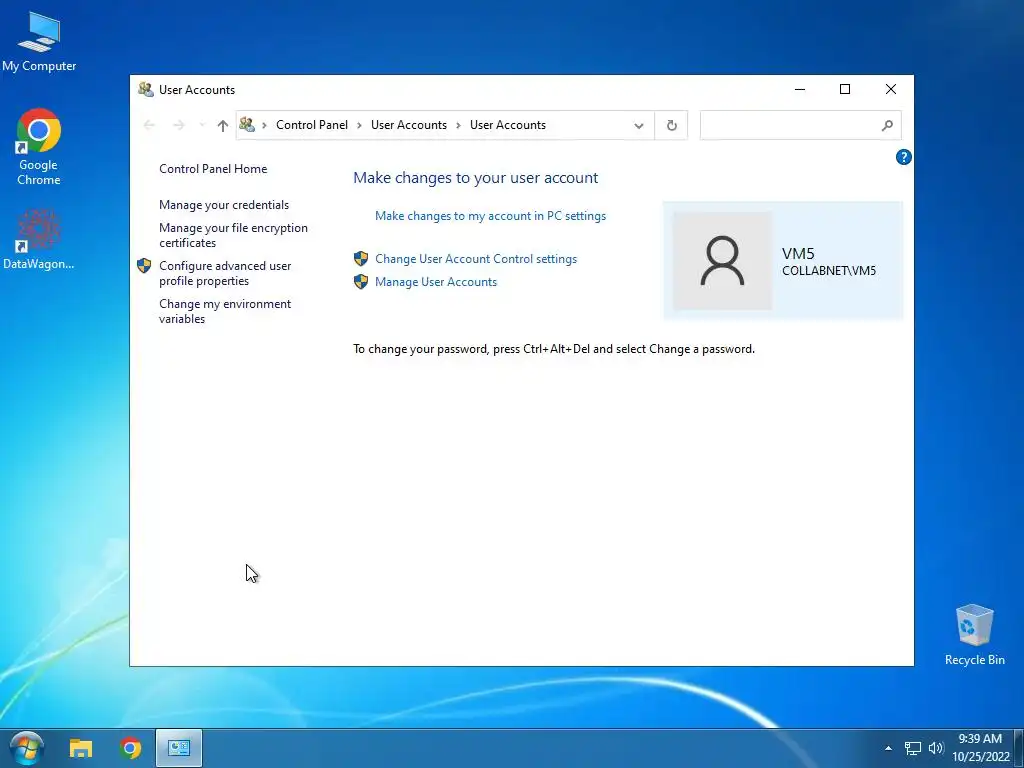The height and width of the screenshot is (768, 1024).
Task: Expand chevron between the two User Accounts breadcrumbs
Action: [x=458, y=125]
